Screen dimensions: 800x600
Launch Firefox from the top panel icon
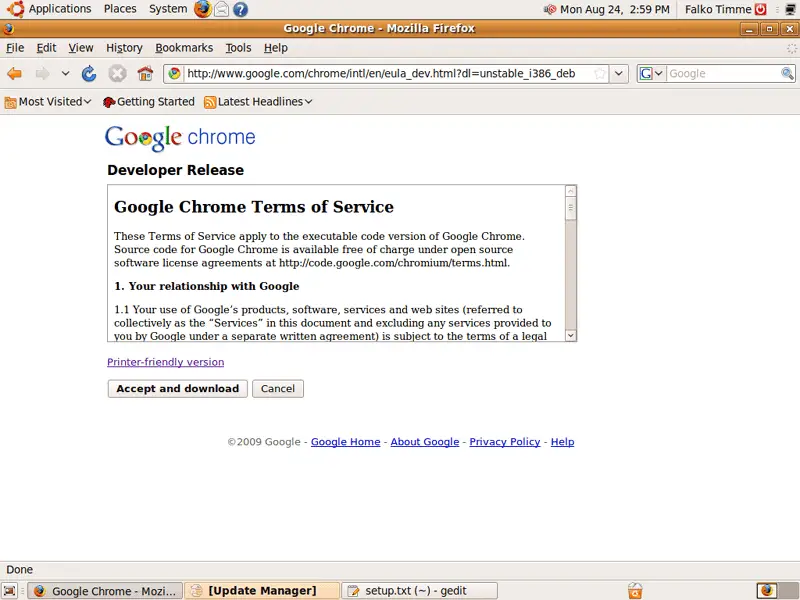point(203,9)
